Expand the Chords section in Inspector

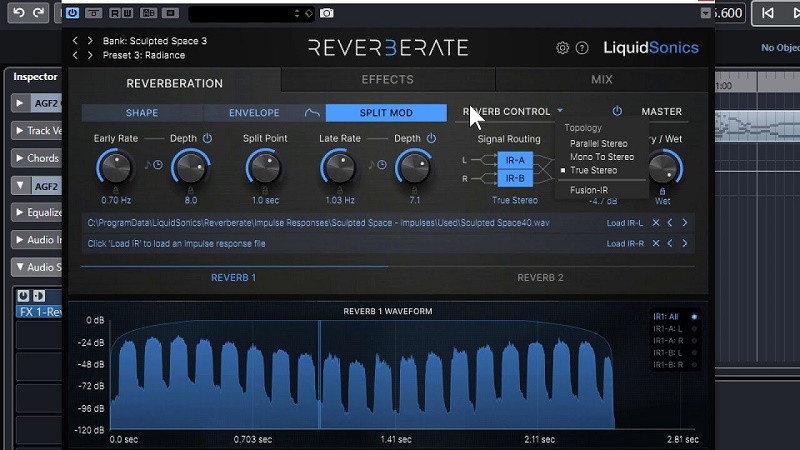[20, 158]
